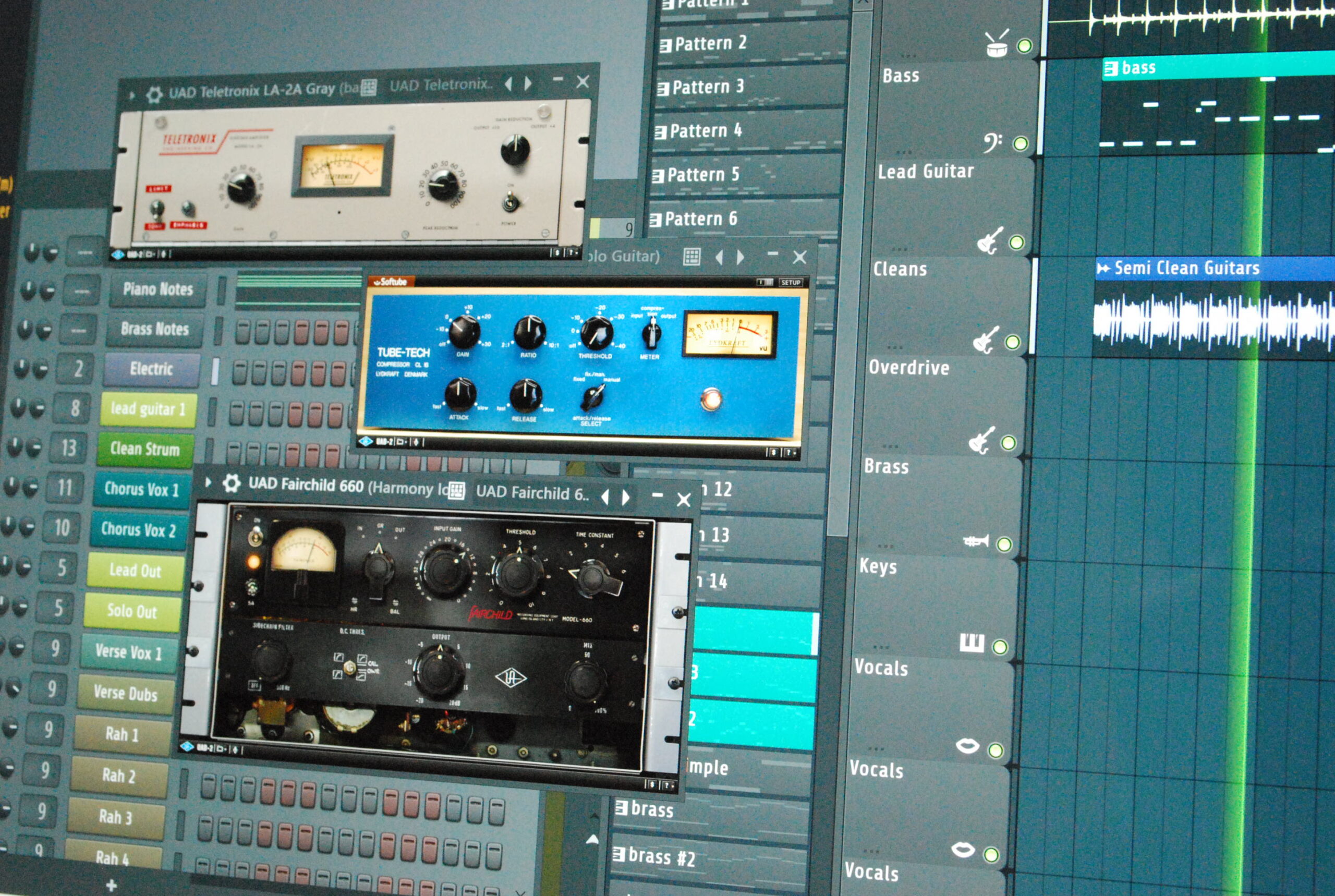
Task: Open Semi Clean Guitars clip menu
Action: [1103, 268]
